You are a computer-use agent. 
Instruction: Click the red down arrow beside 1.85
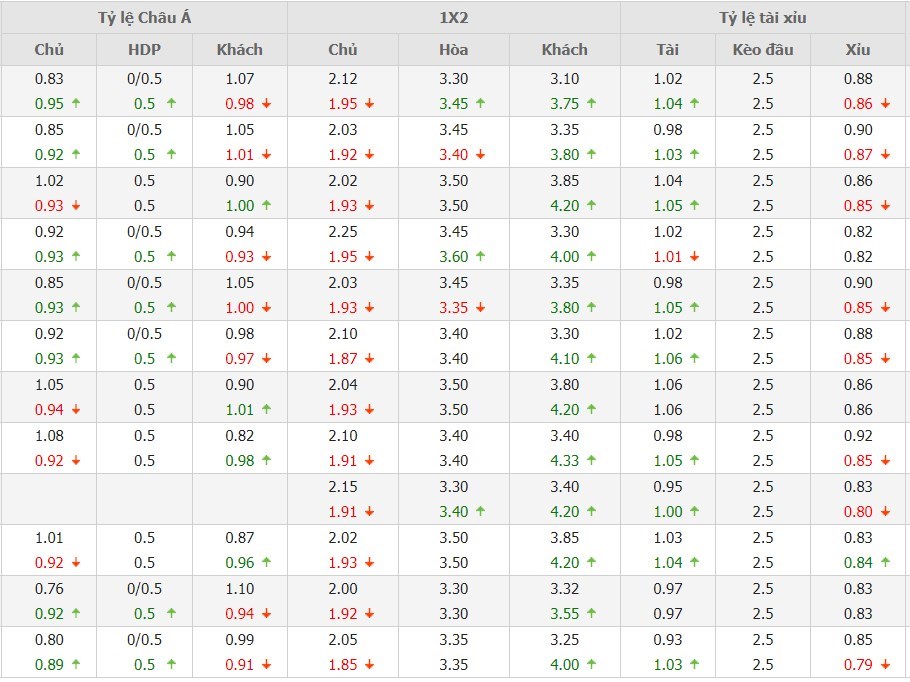369,665
